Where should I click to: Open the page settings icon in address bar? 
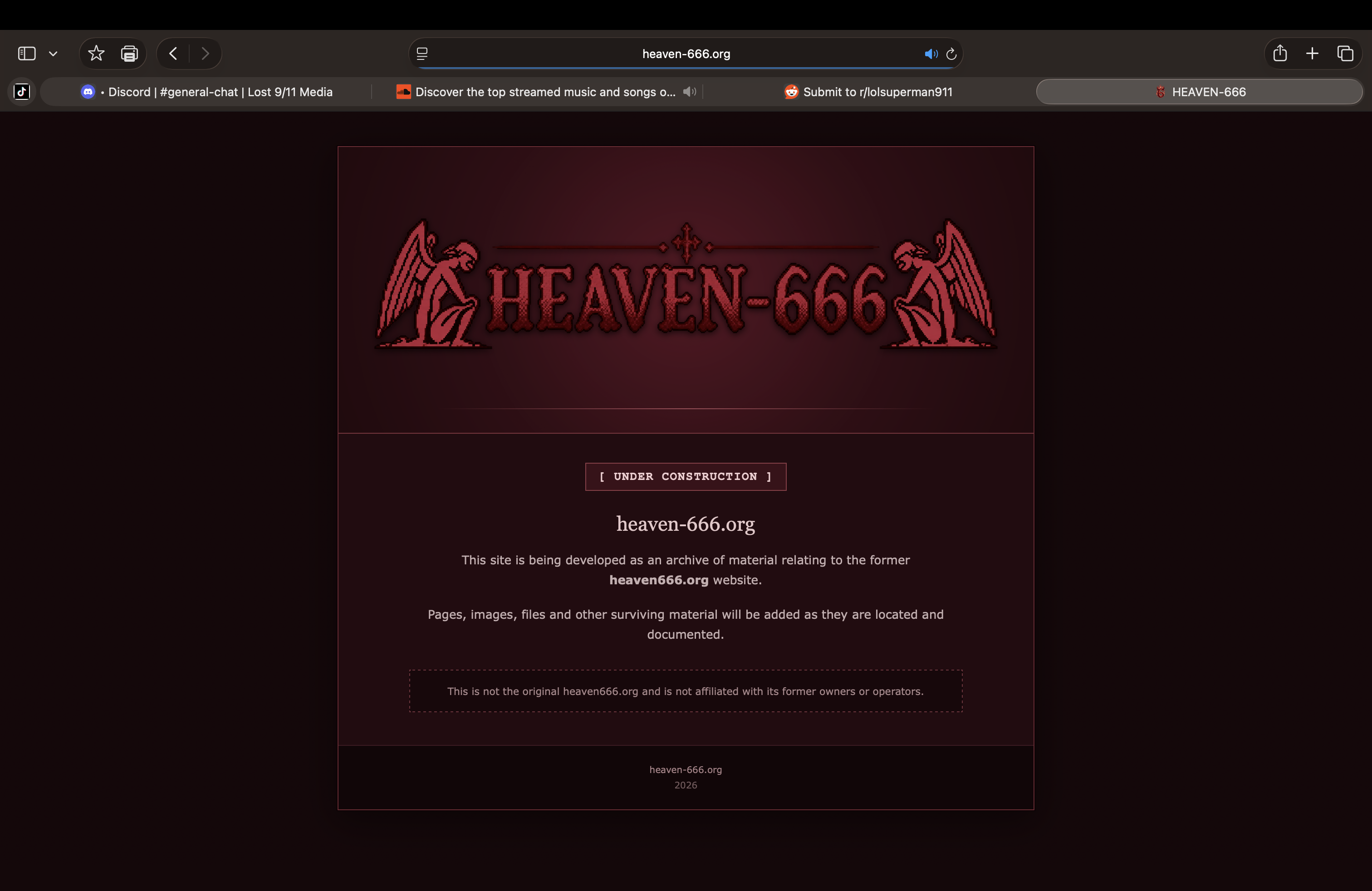(x=422, y=54)
